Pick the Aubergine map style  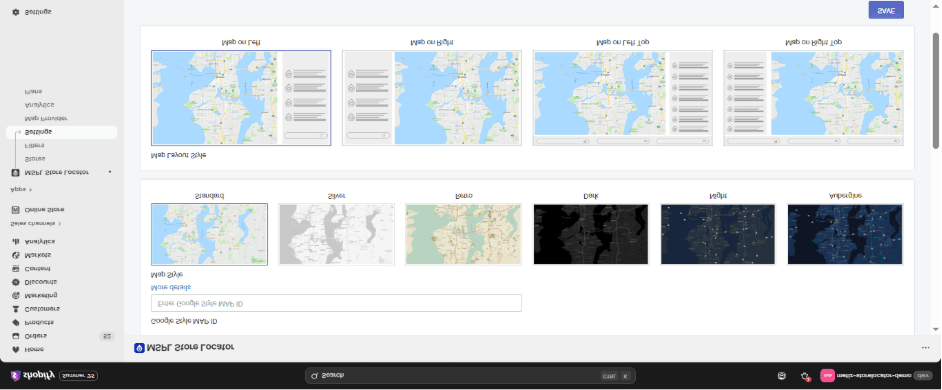(x=845, y=234)
